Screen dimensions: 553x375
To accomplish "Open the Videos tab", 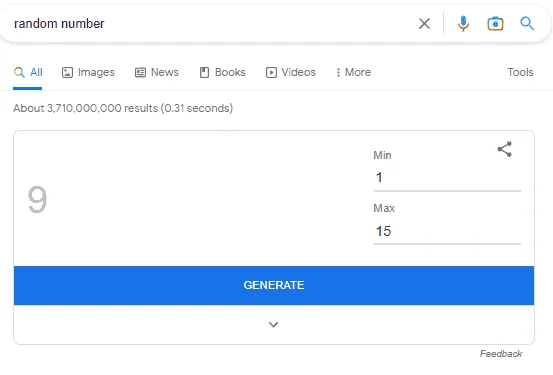I will (x=291, y=72).
